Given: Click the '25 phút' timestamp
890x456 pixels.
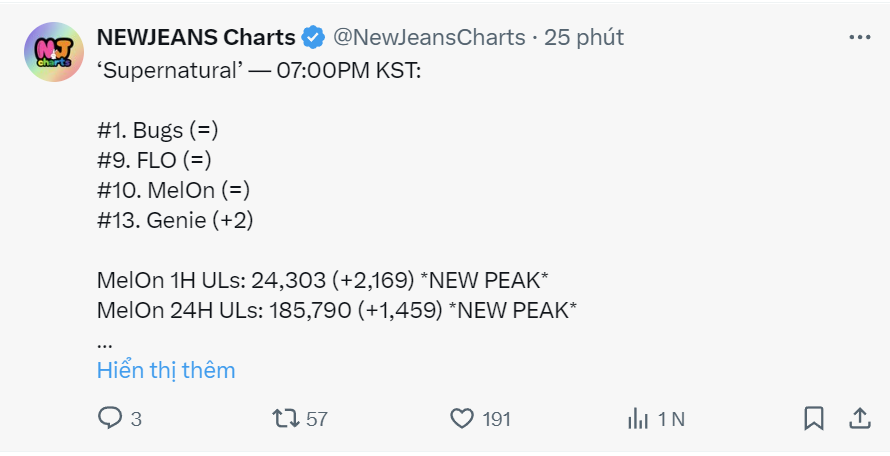Looking at the screenshot, I should pyautogui.click(x=585, y=38).
